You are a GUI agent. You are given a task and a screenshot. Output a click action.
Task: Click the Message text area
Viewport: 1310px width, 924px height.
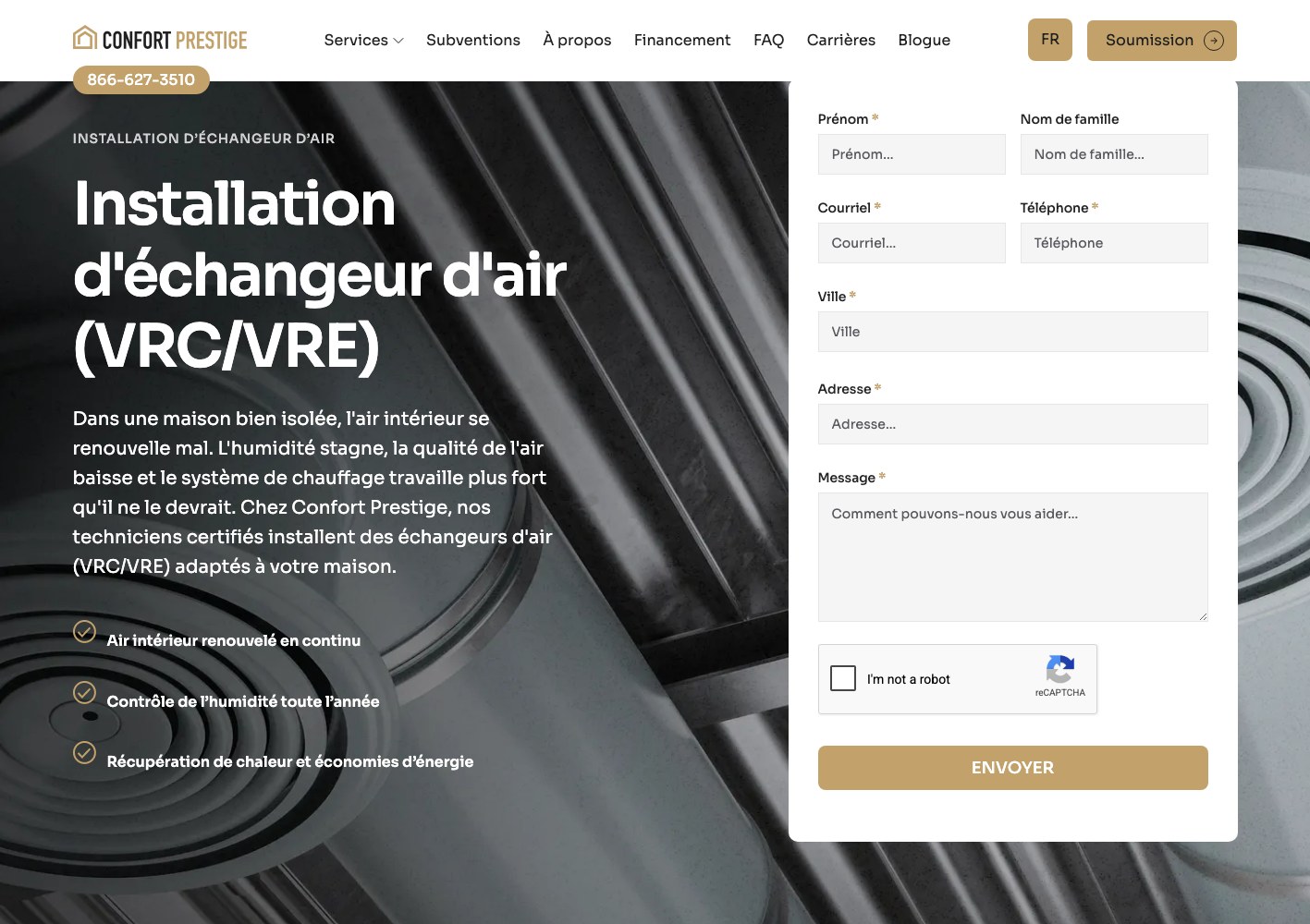tap(1013, 557)
